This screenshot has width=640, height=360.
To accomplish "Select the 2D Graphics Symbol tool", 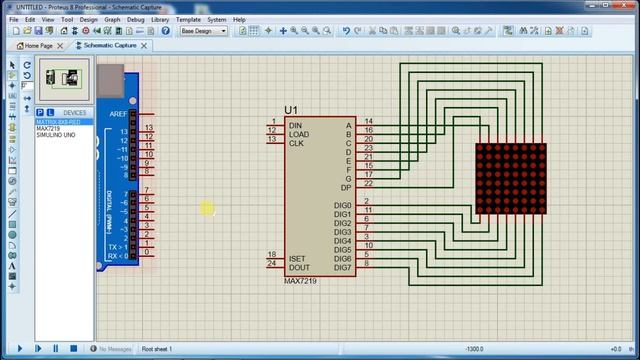I will pyautogui.click(x=12, y=276).
